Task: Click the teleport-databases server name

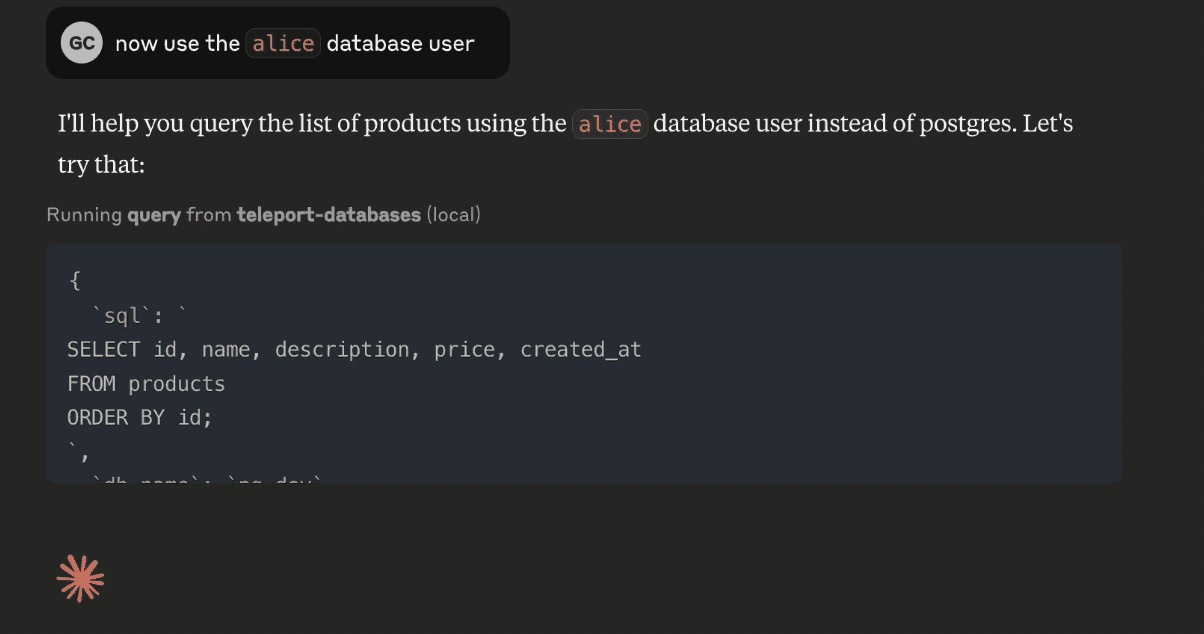Action: (329, 214)
